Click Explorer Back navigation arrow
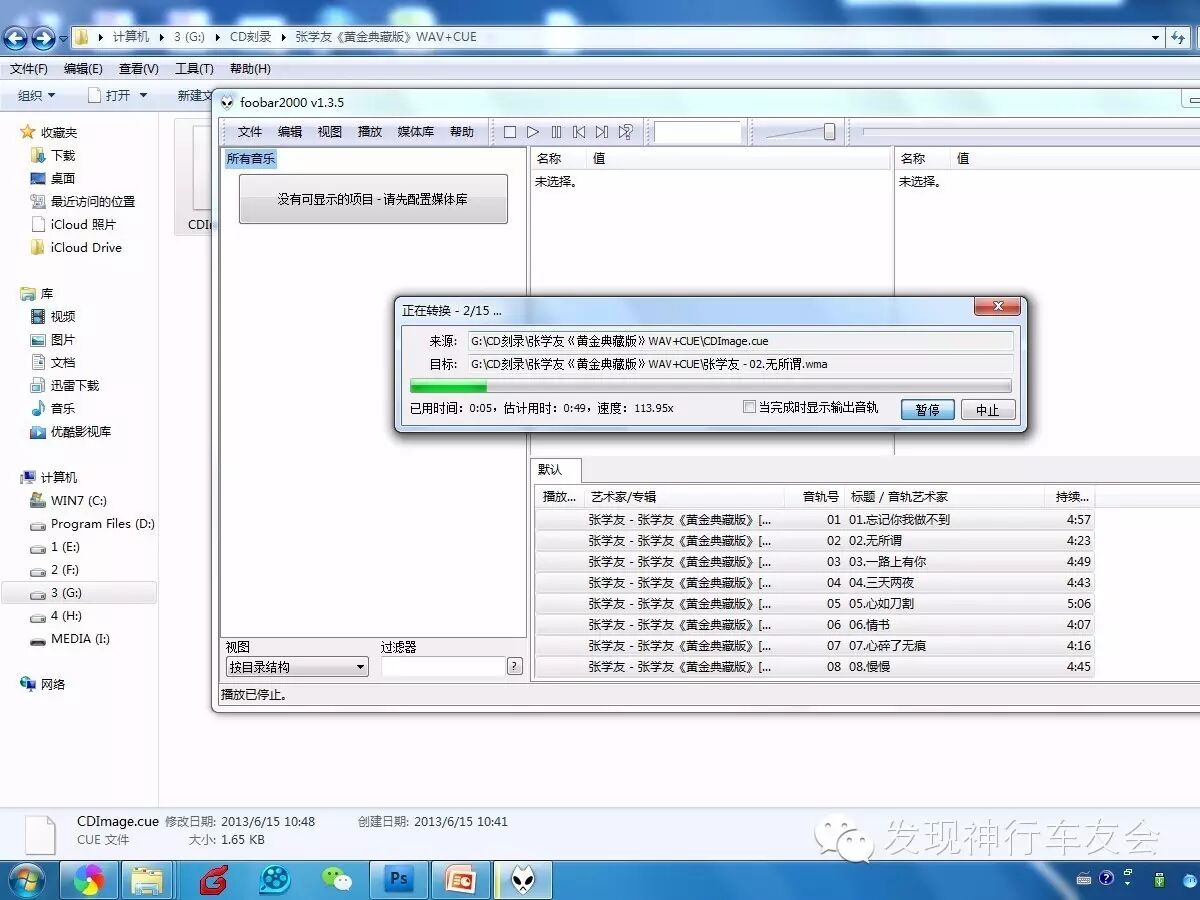Viewport: 1200px width, 900px height. (x=16, y=38)
